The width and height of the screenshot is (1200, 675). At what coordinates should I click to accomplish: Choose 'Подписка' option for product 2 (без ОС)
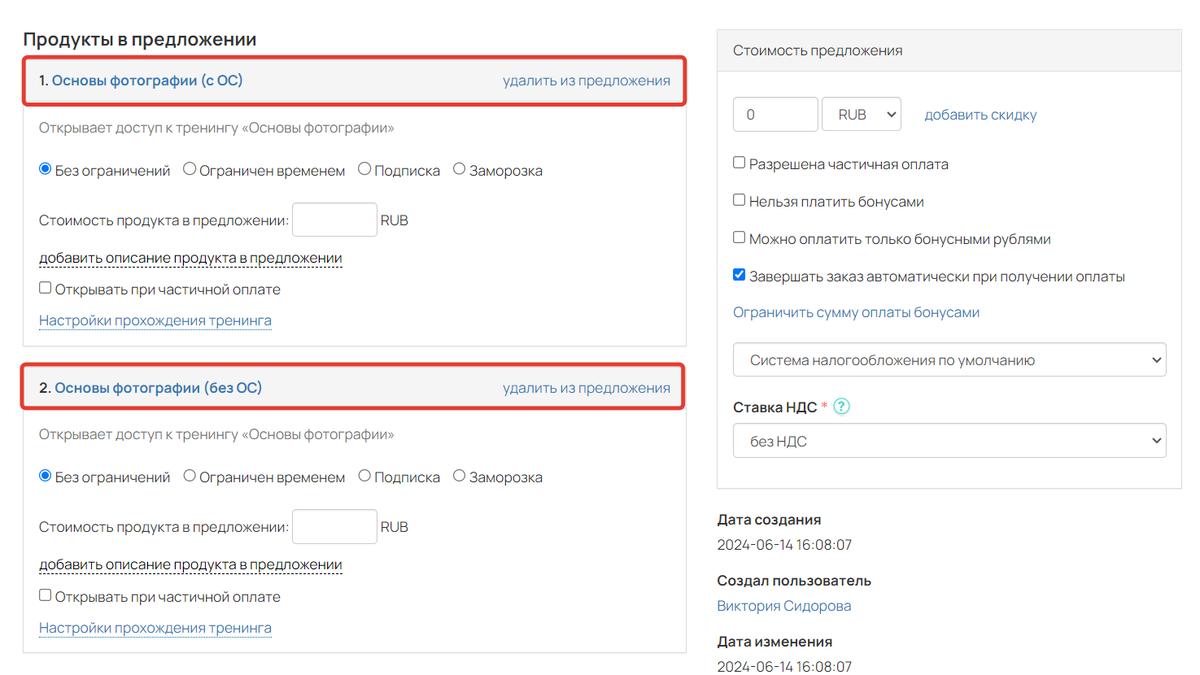365,476
